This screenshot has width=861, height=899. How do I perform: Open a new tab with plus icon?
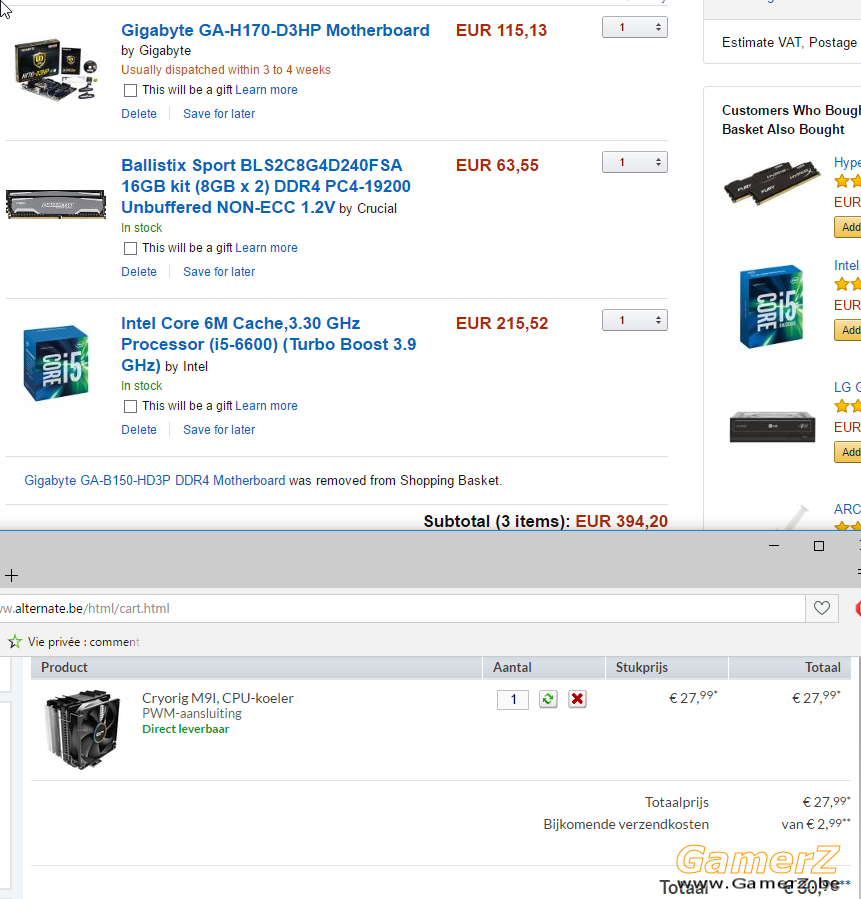click(x=11, y=575)
